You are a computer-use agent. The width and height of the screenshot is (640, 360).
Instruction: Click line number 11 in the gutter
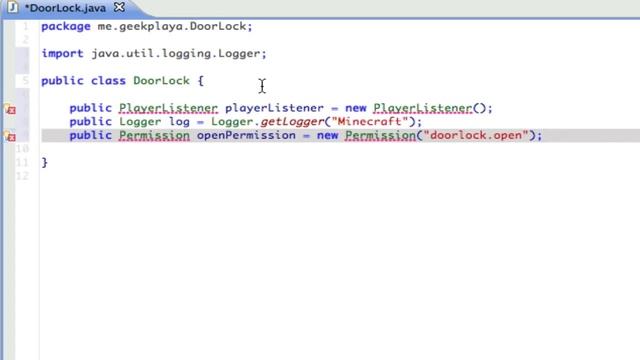[x=22, y=162]
